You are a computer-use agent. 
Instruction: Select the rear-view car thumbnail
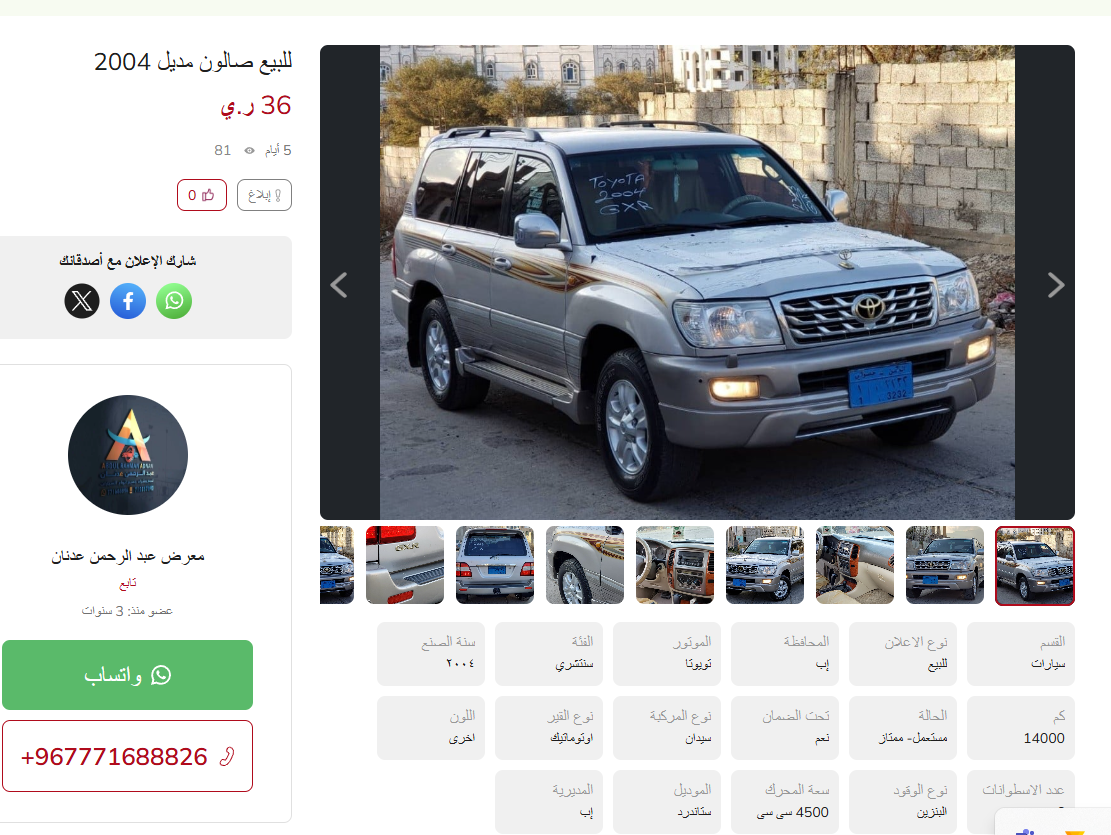(495, 565)
